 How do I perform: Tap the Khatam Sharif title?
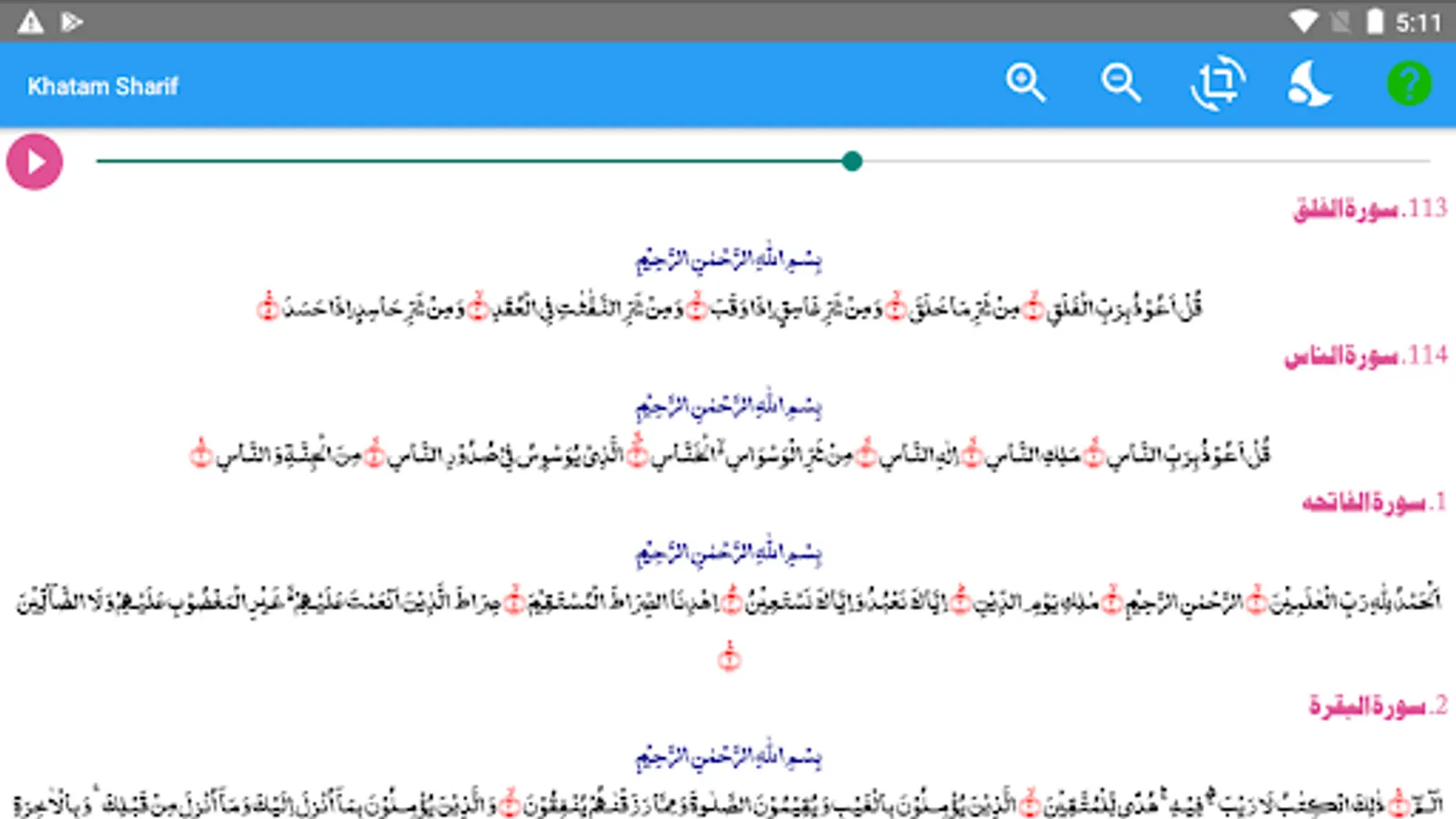tap(103, 86)
